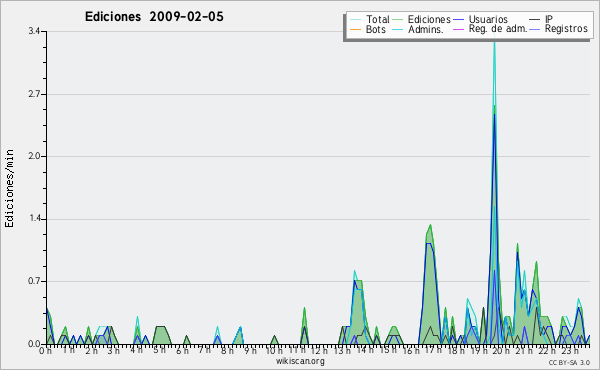Click the Total legend color line
The height and width of the screenshot is (370, 600).
[355, 20]
